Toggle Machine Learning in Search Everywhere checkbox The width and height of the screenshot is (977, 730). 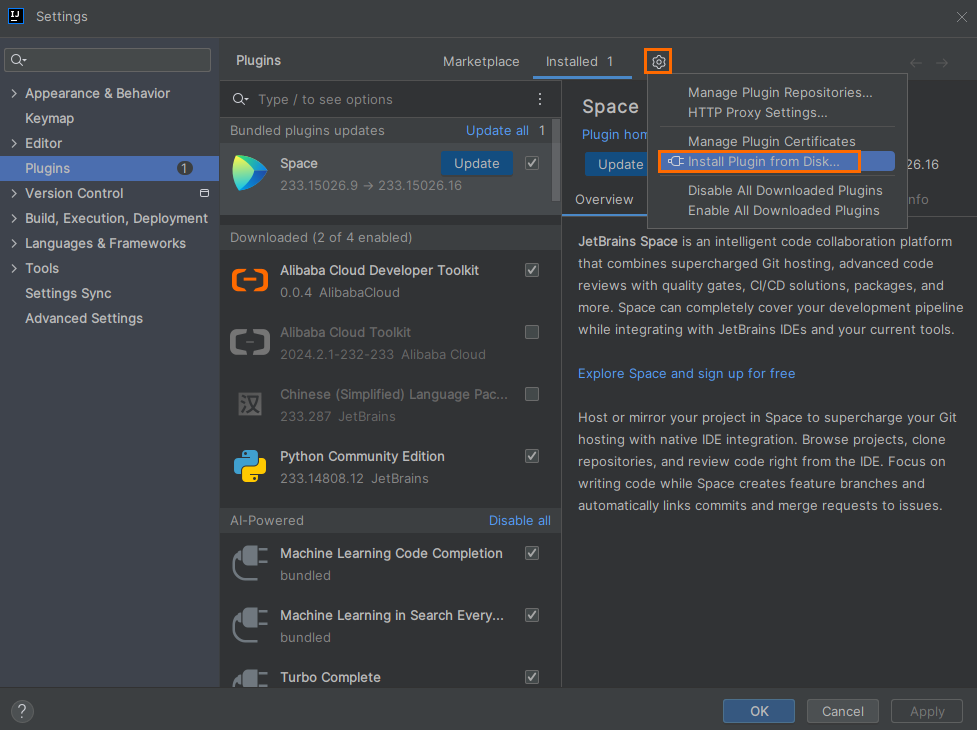coord(531,615)
